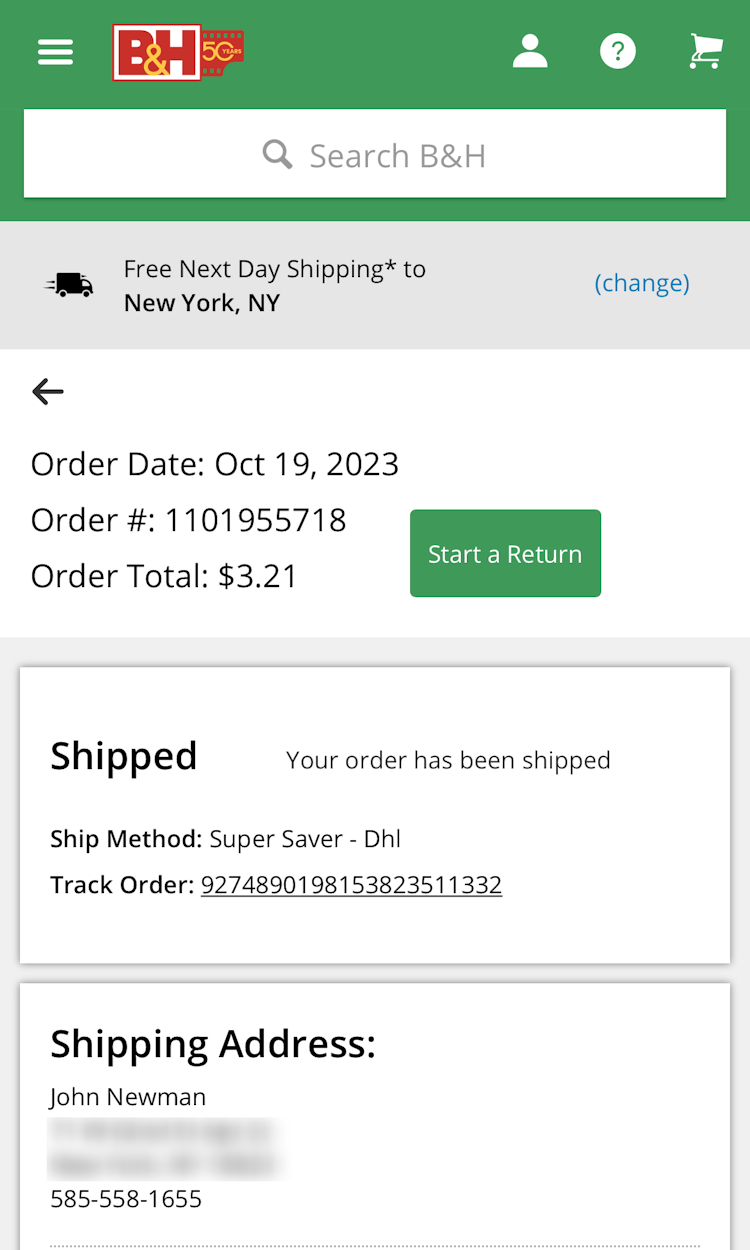Screen dimensions: 750x1250
Task: Click the search magnifier icon
Action: point(277,154)
